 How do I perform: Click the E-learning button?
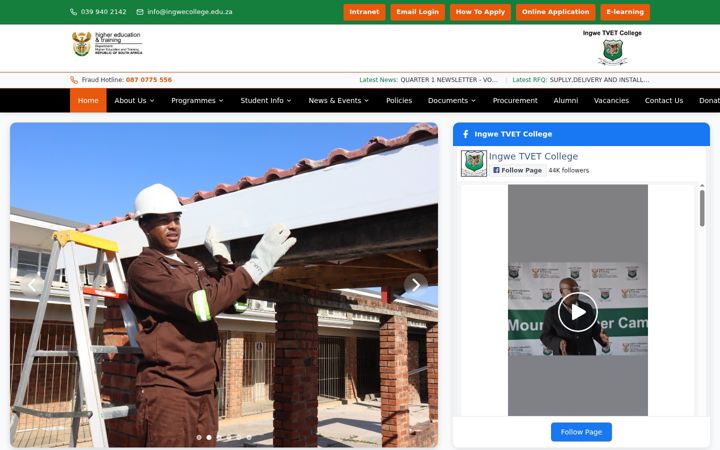pos(625,12)
